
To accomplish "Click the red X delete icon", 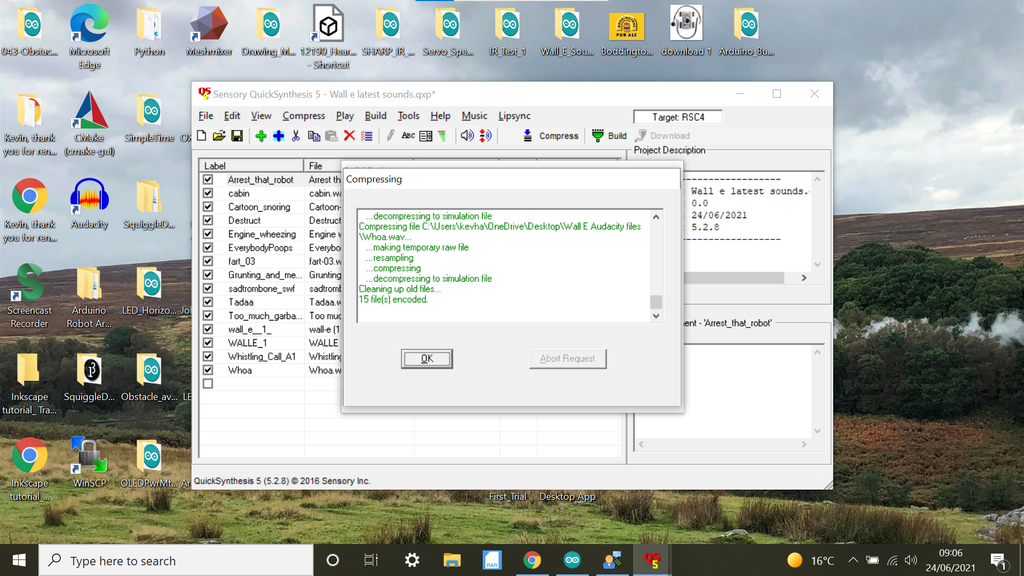I will pyautogui.click(x=349, y=136).
